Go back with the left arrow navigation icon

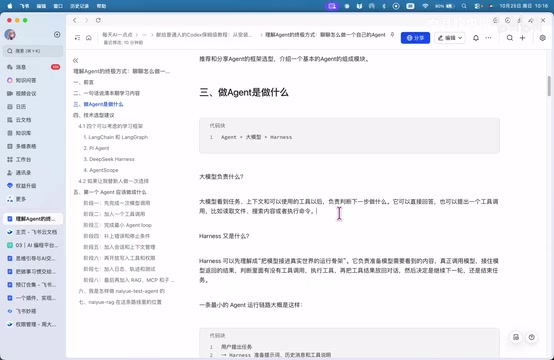[x=75, y=20]
